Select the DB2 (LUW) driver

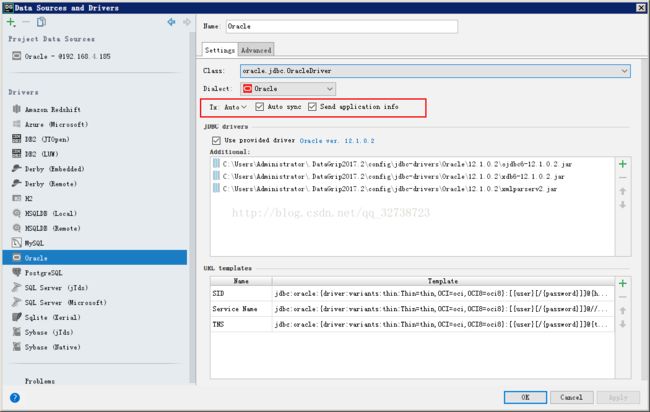pos(95,154)
